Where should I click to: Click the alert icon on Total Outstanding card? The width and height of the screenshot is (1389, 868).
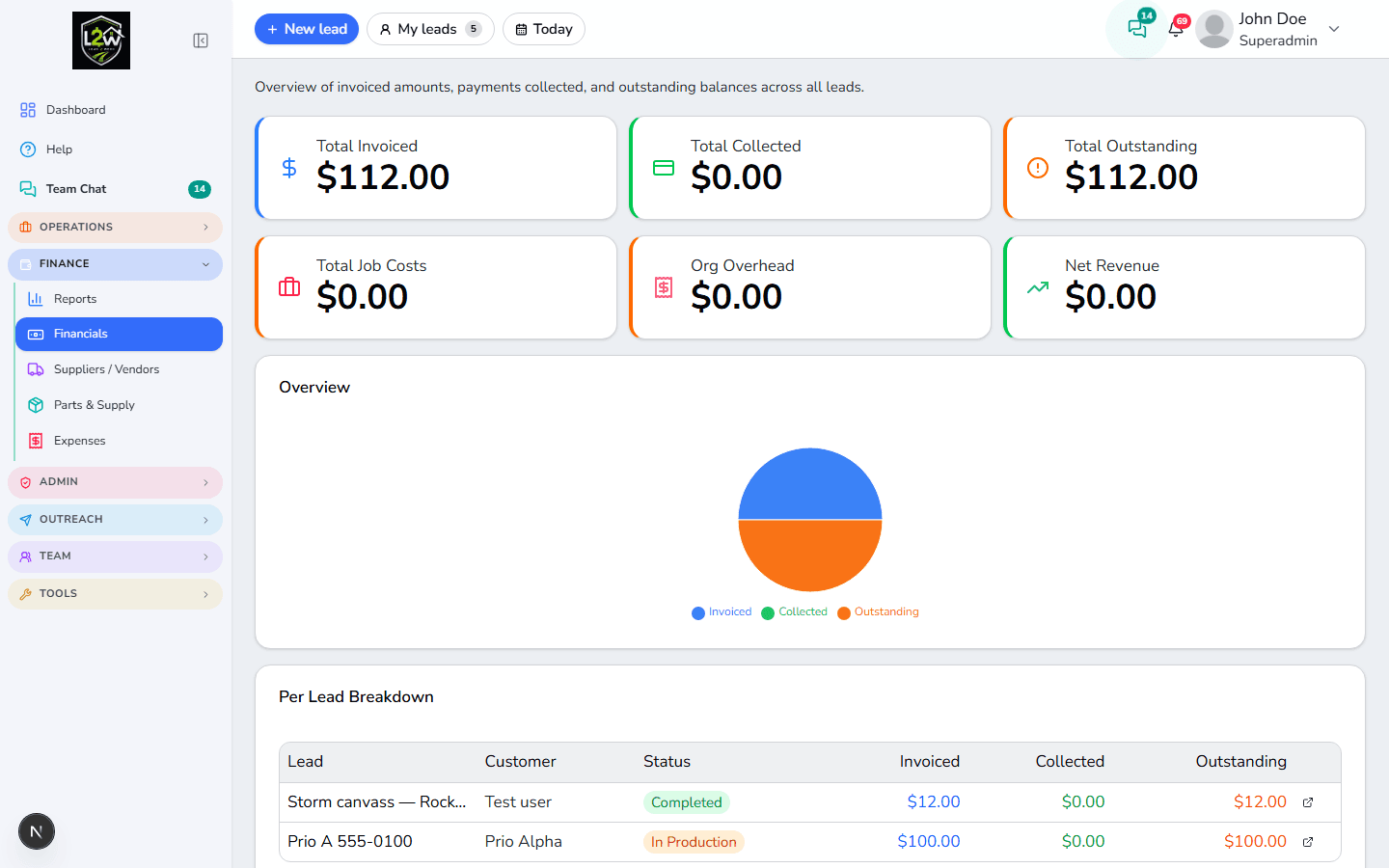pos(1038,168)
